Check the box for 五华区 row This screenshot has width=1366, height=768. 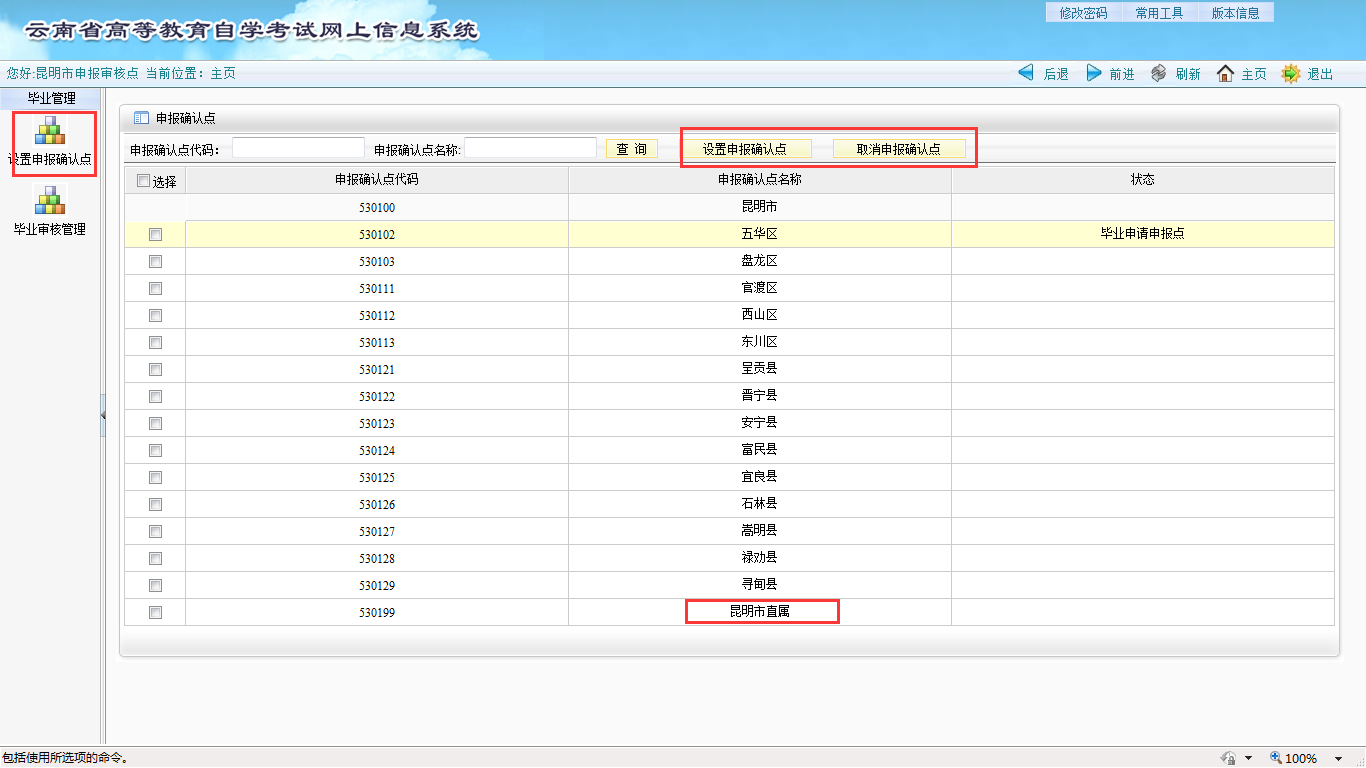click(155, 235)
